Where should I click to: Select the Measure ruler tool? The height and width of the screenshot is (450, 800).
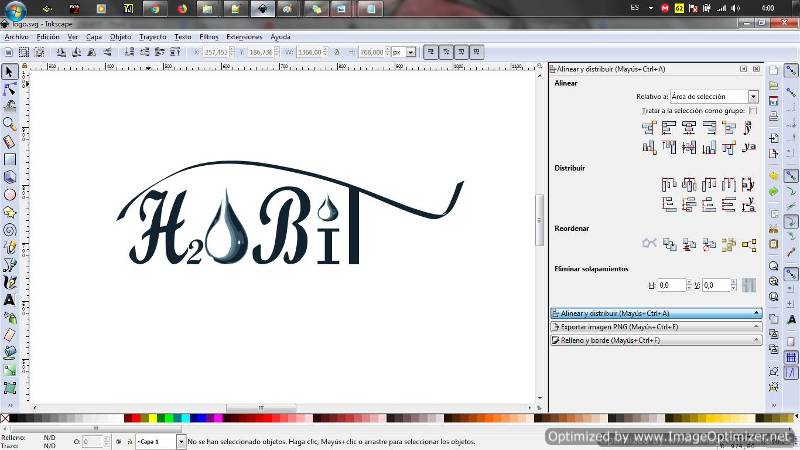click(9, 142)
